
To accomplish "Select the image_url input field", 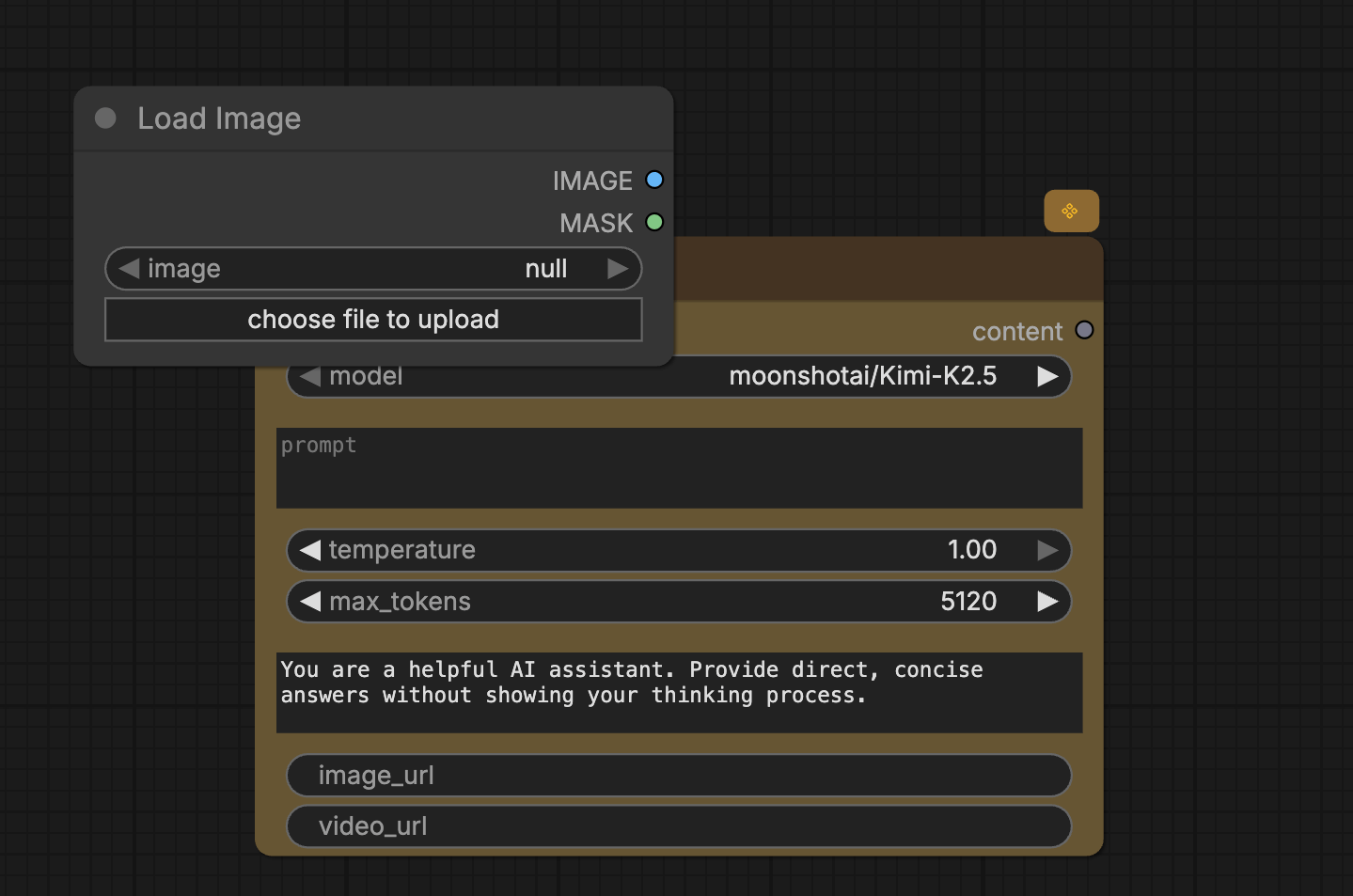I will [x=678, y=776].
